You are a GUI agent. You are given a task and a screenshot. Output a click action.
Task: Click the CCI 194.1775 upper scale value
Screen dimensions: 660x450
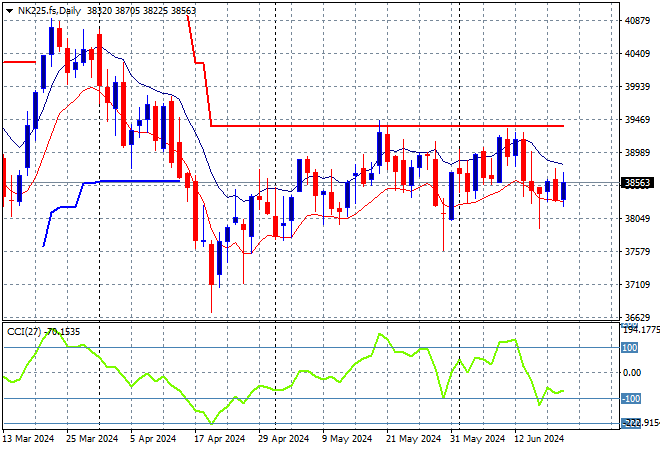point(641,330)
